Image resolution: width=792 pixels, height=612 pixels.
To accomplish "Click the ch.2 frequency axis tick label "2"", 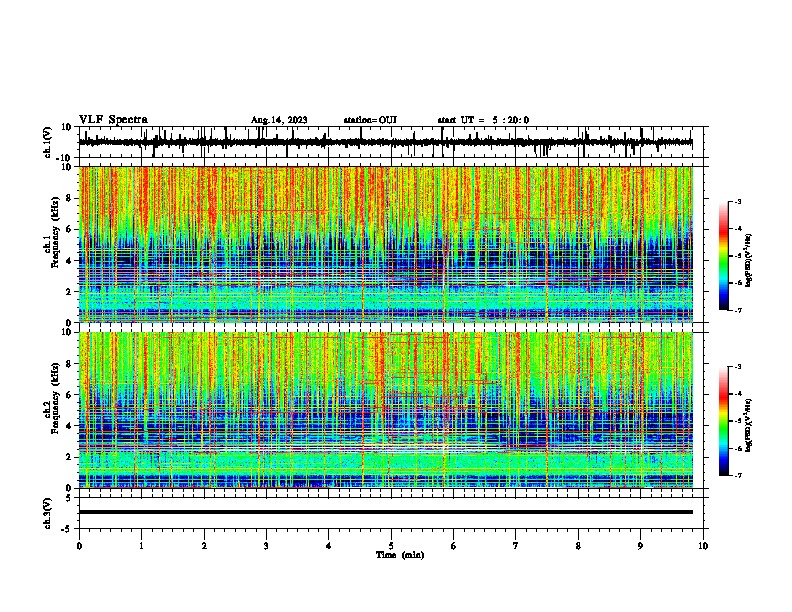I will (x=70, y=457).
